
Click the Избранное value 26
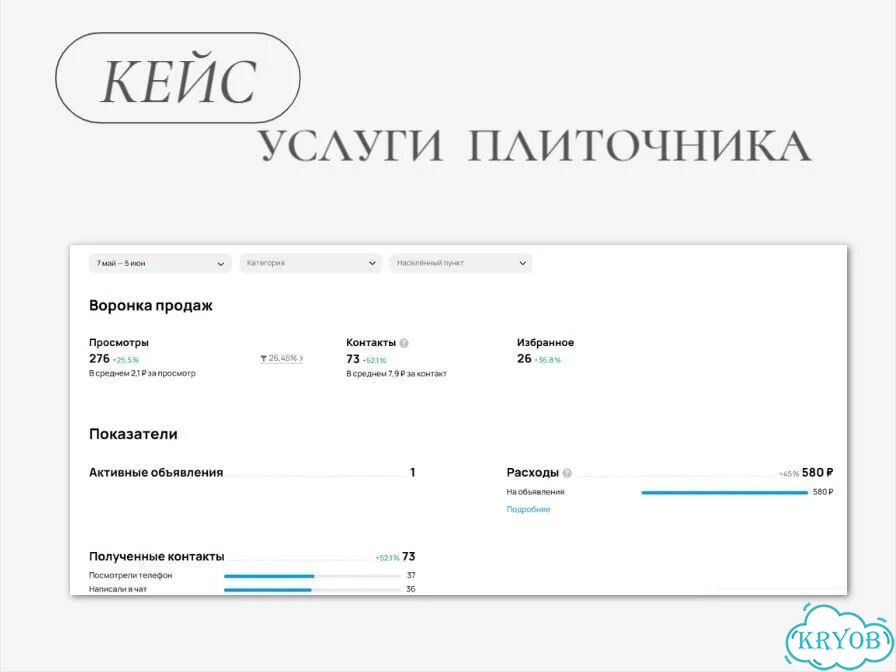(x=524, y=358)
